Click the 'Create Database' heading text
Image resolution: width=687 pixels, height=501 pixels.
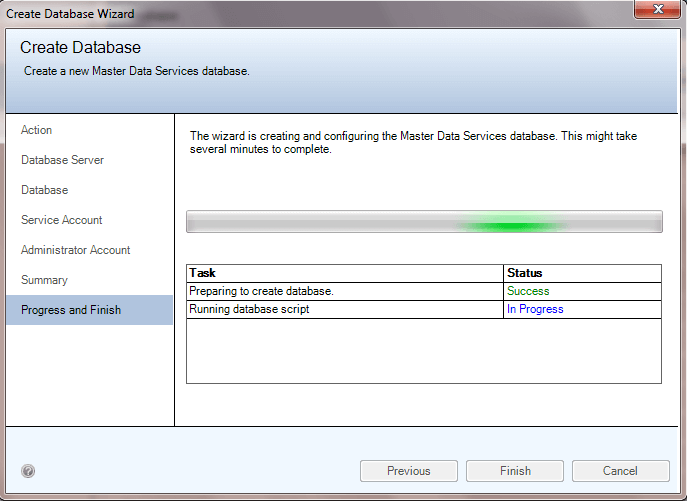[x=80, y=47]
